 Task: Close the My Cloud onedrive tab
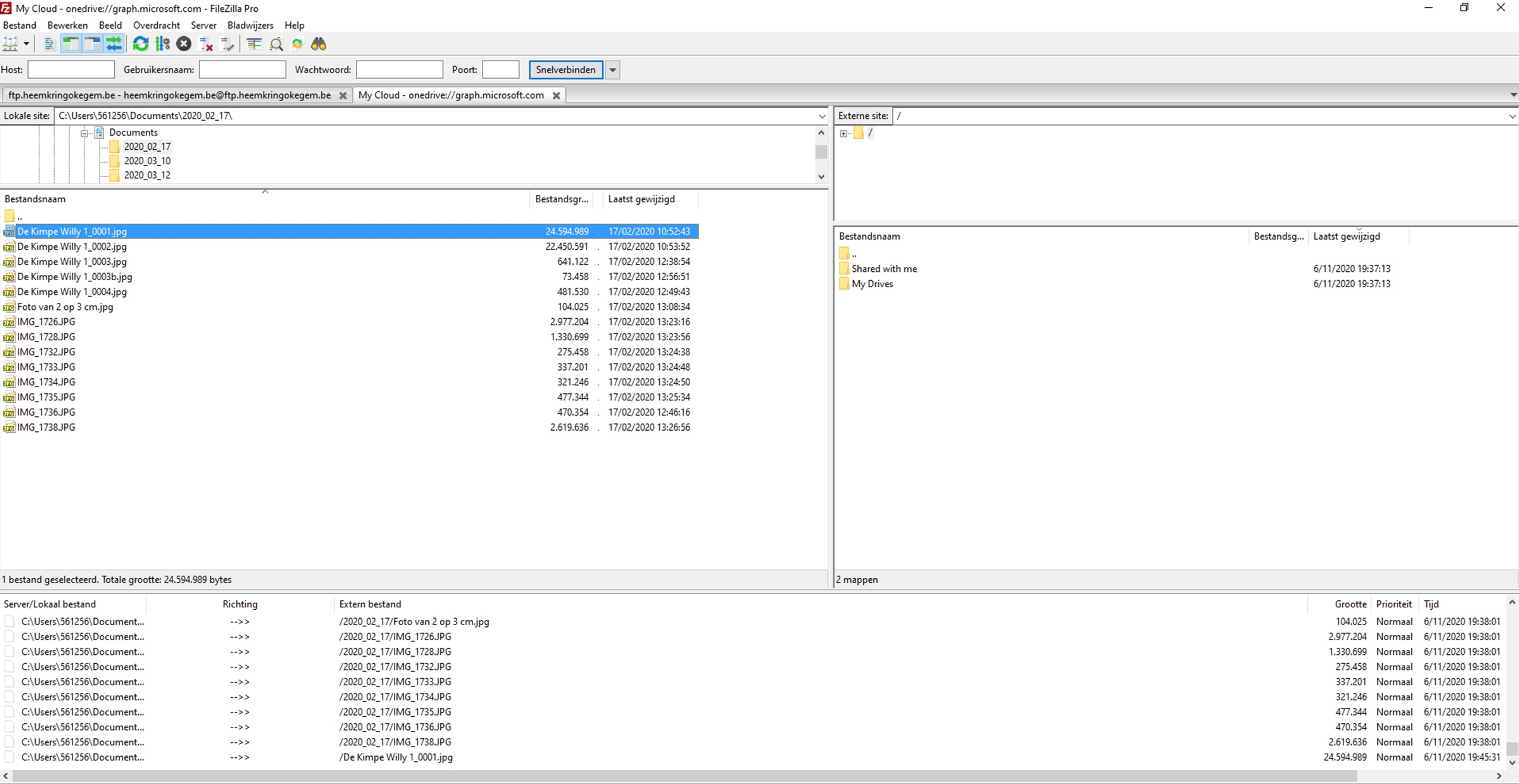[x=556, y=95]
